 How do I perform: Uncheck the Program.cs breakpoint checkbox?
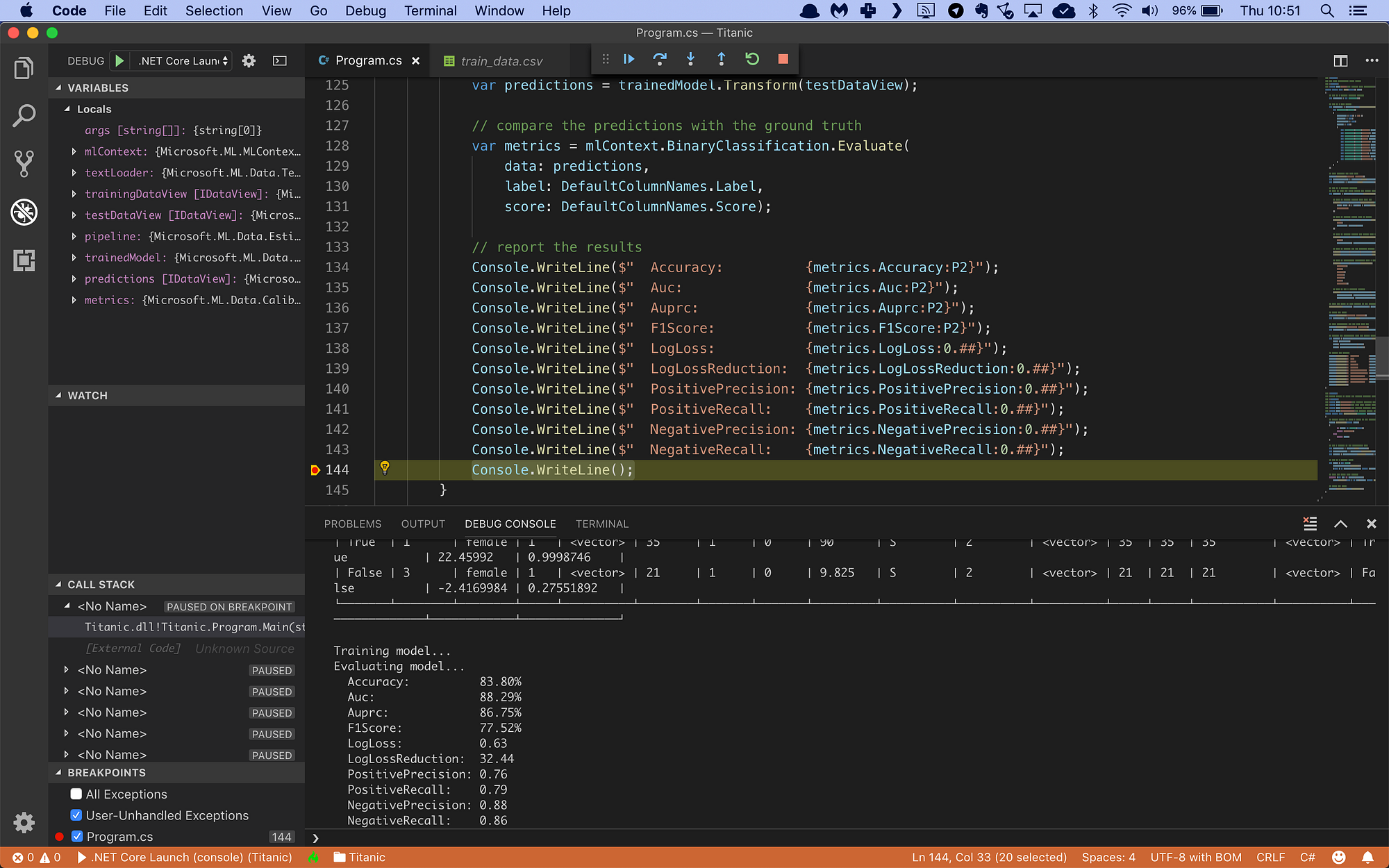click(x=77, y=837)
